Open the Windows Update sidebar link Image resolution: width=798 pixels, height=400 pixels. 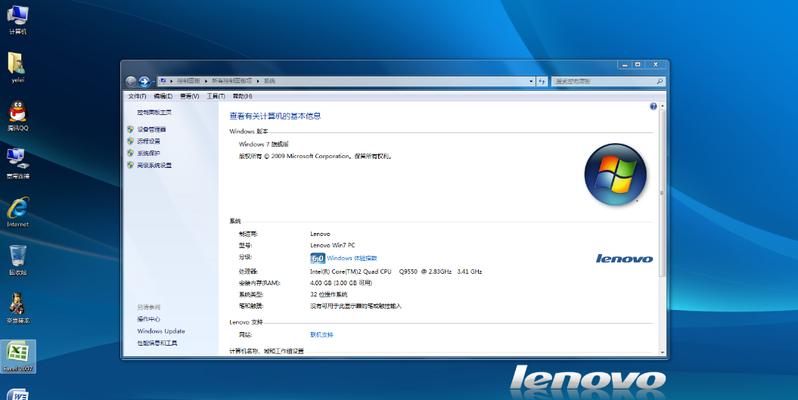click(x=161, y=331)
